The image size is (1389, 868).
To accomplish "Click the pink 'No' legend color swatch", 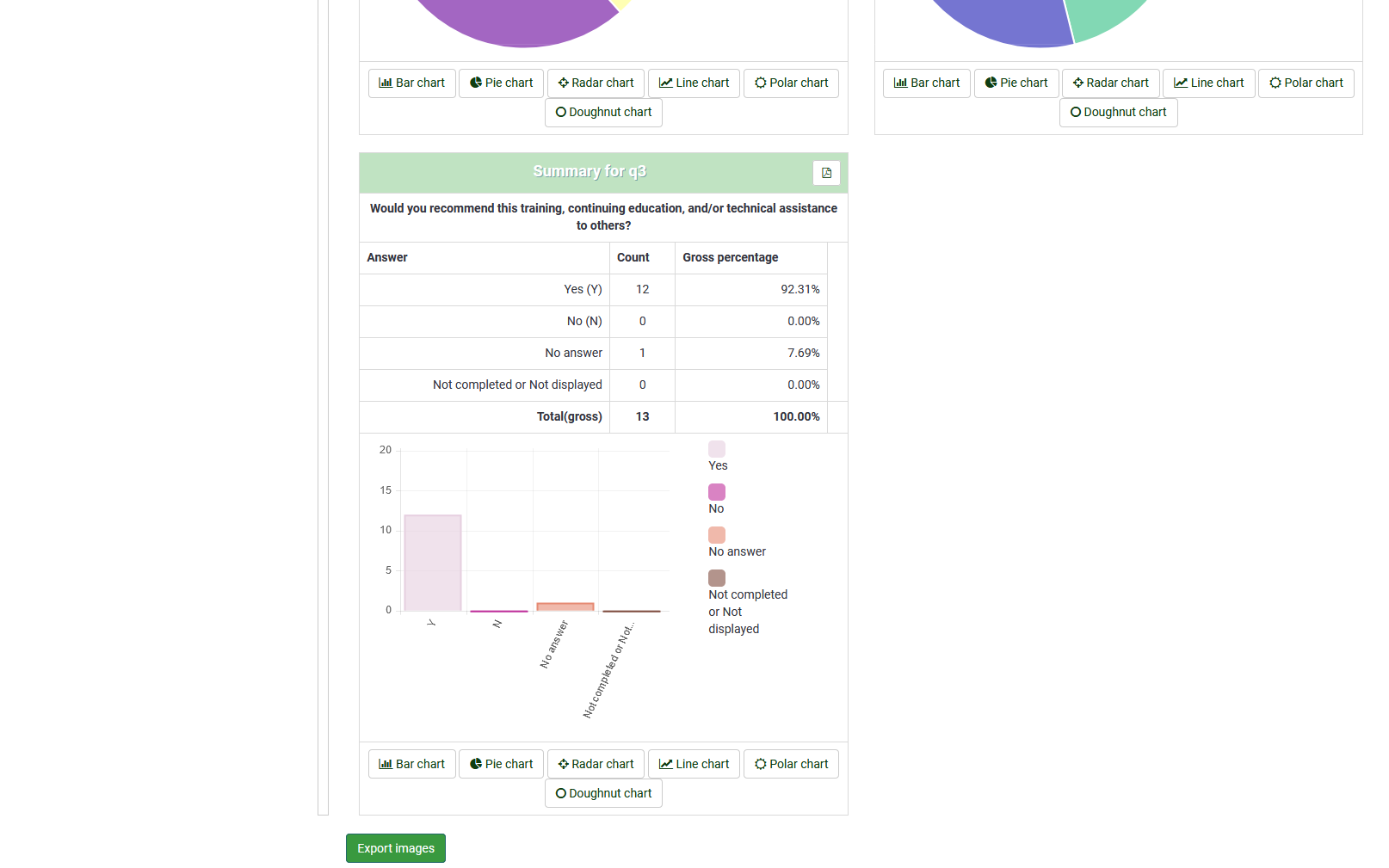I will pyautogui.click(x=717, y=492).
